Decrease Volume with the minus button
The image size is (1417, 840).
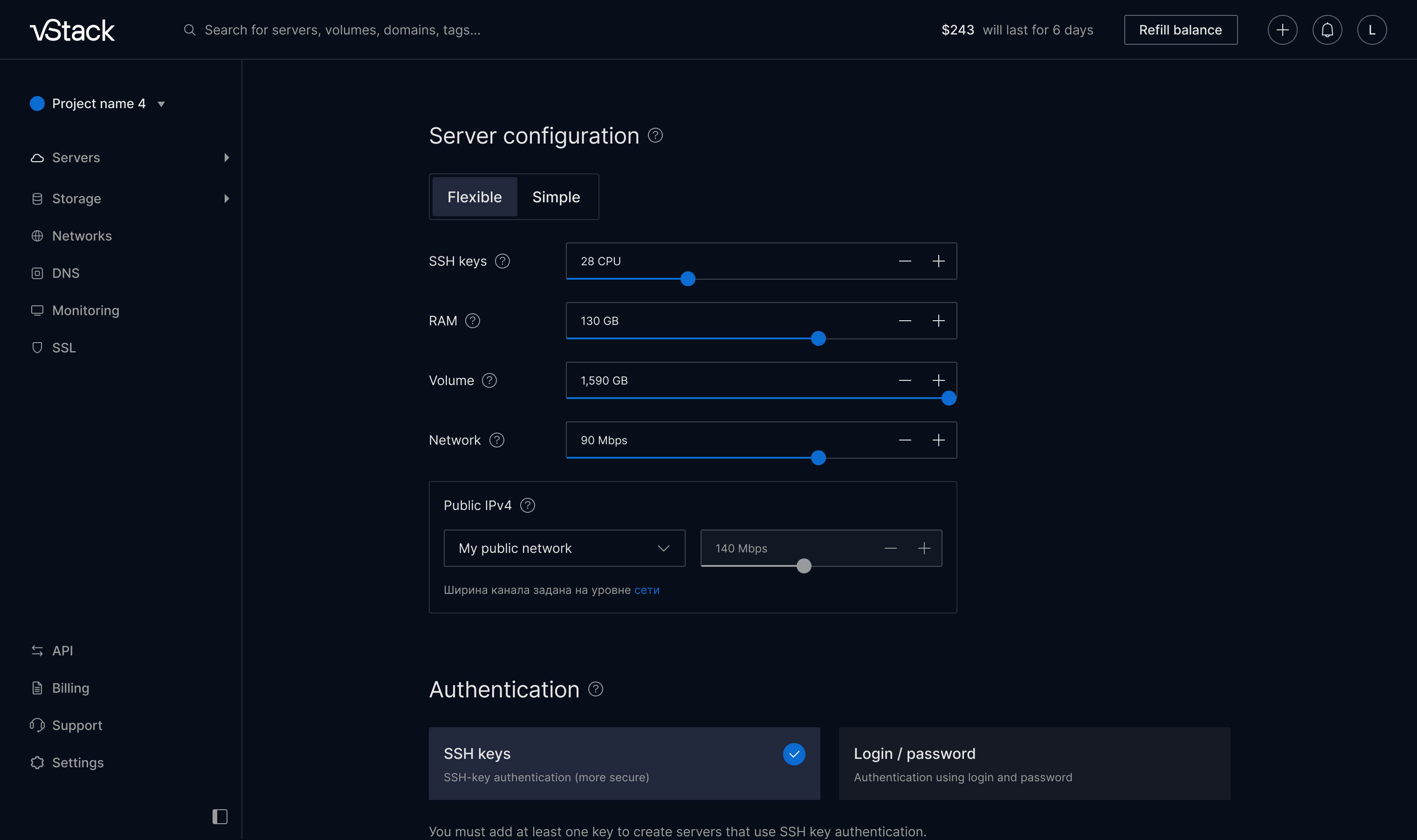(x=905, y=380)
